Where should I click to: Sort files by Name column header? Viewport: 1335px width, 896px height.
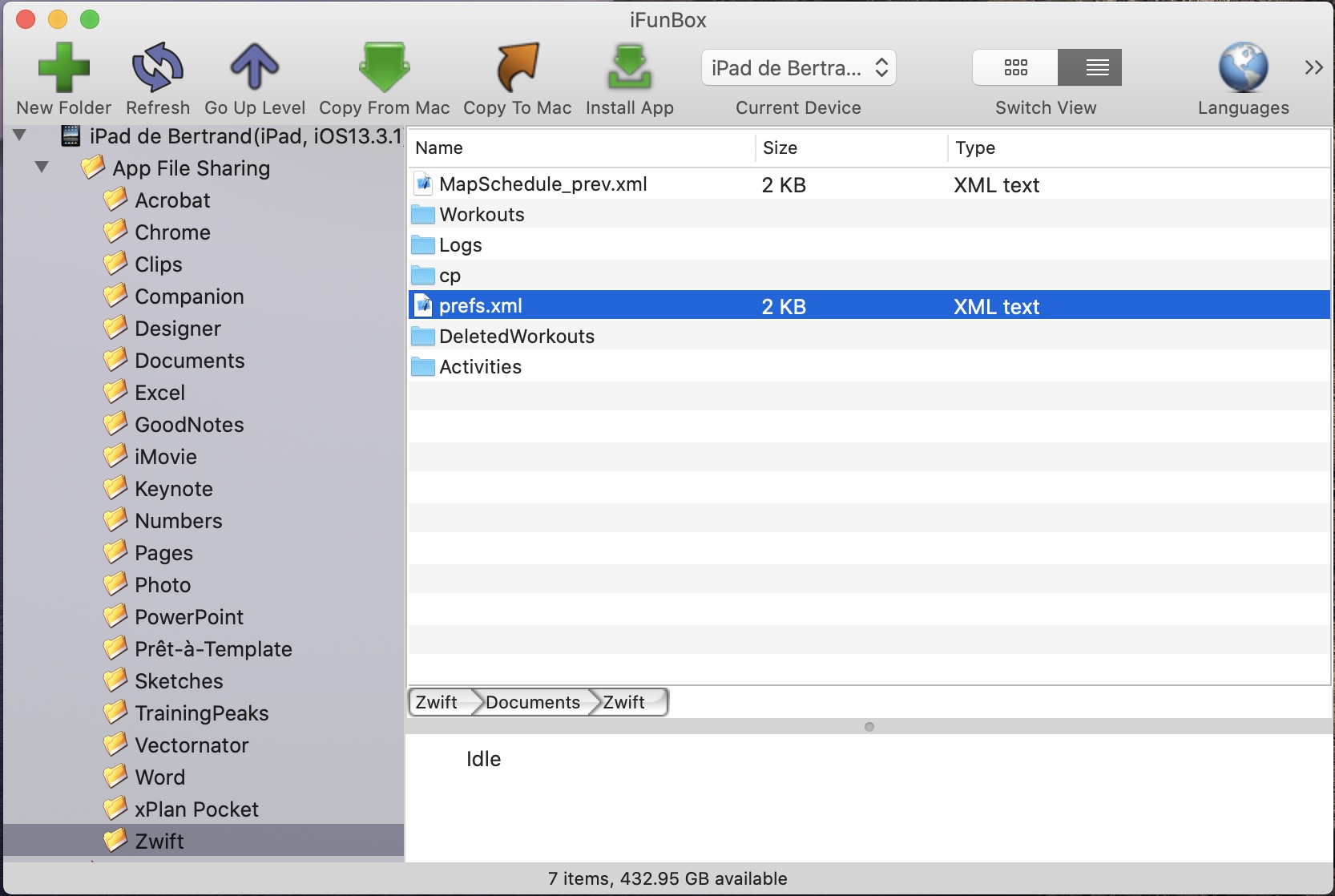pyautogui.click(x=582, y=147)
